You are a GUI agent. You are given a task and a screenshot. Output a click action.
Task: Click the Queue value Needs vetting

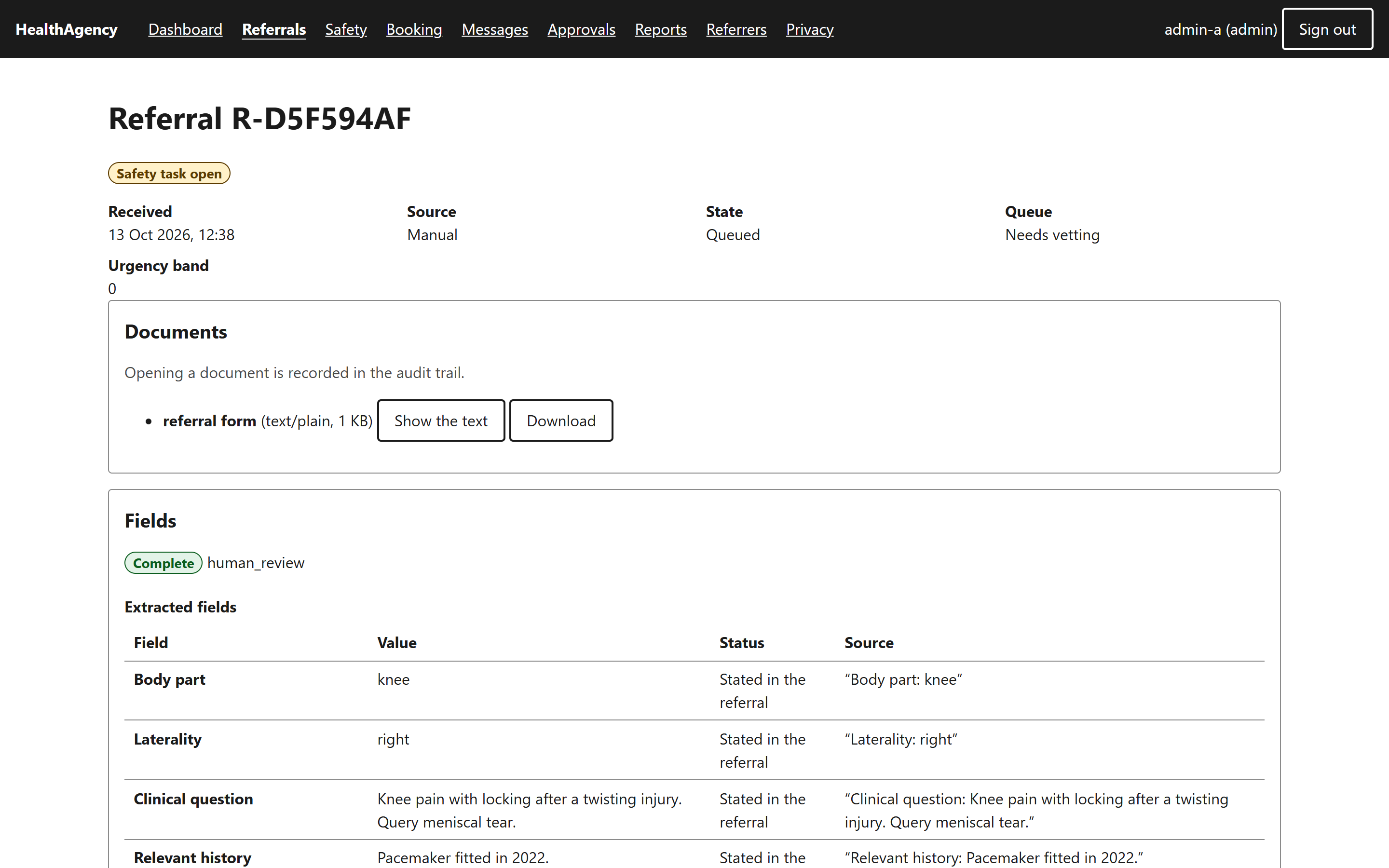1052,235
